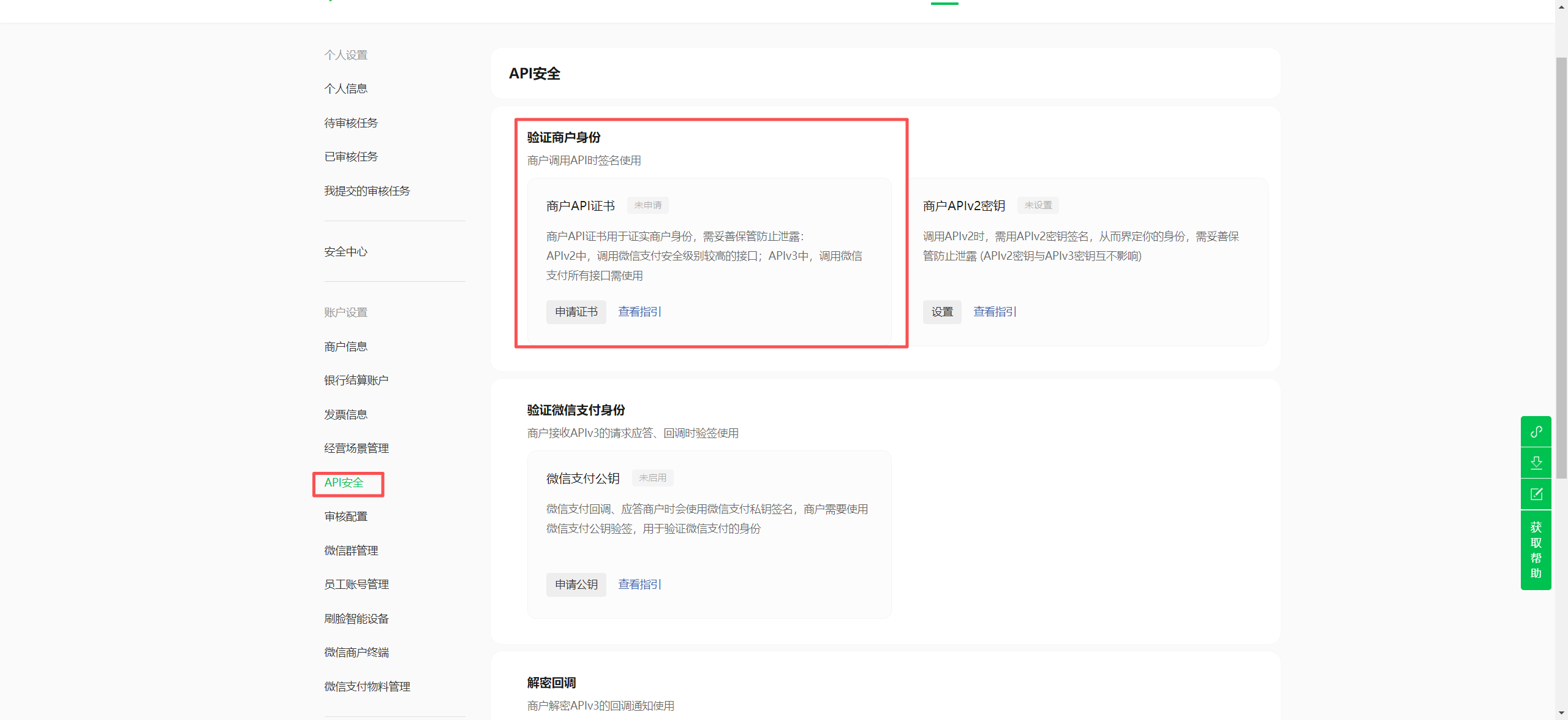Screen dimensions: 1568x720
Task: Click the green download icon button
Action: pos(1536,463)
